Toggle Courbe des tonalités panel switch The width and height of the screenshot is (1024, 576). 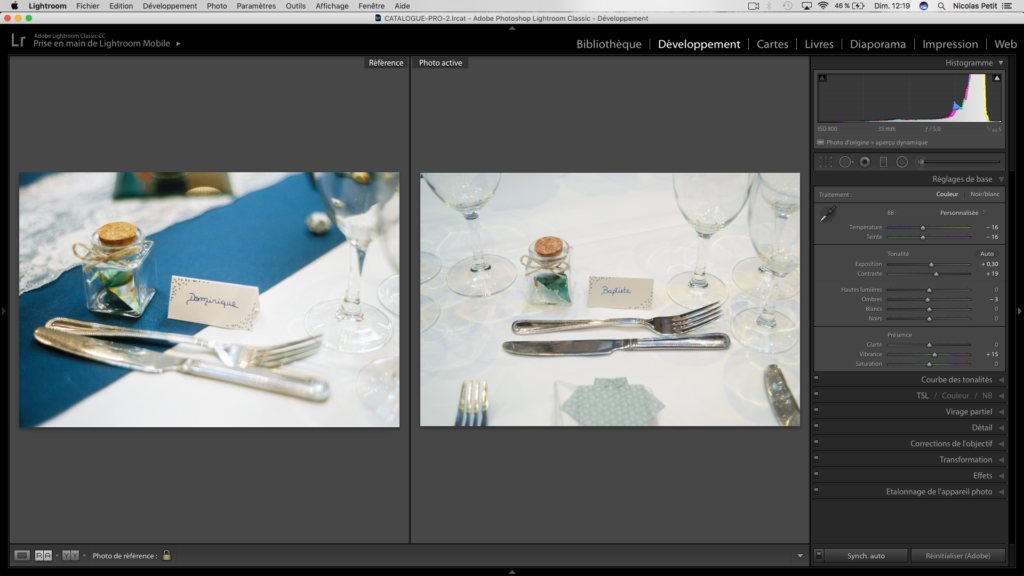click(x=816, y=379)
